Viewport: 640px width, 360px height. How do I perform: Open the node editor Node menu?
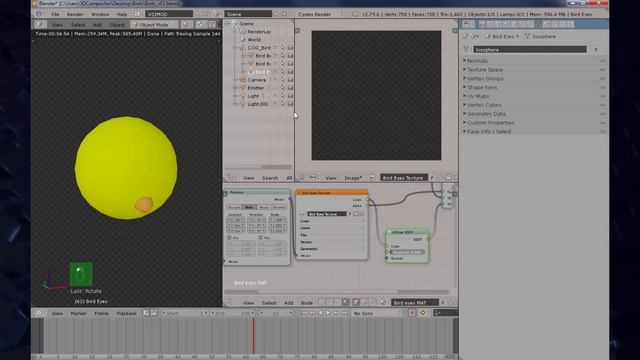(x=307, y=303)
